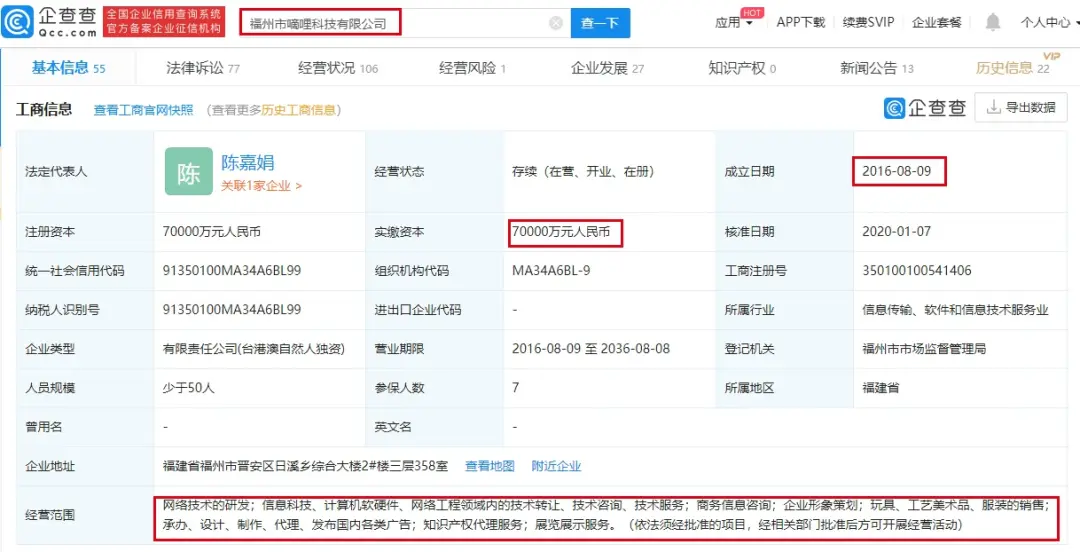Click the APP下载 link
The height and width of the screenshot is (552, 1080).
coord(800,22)
